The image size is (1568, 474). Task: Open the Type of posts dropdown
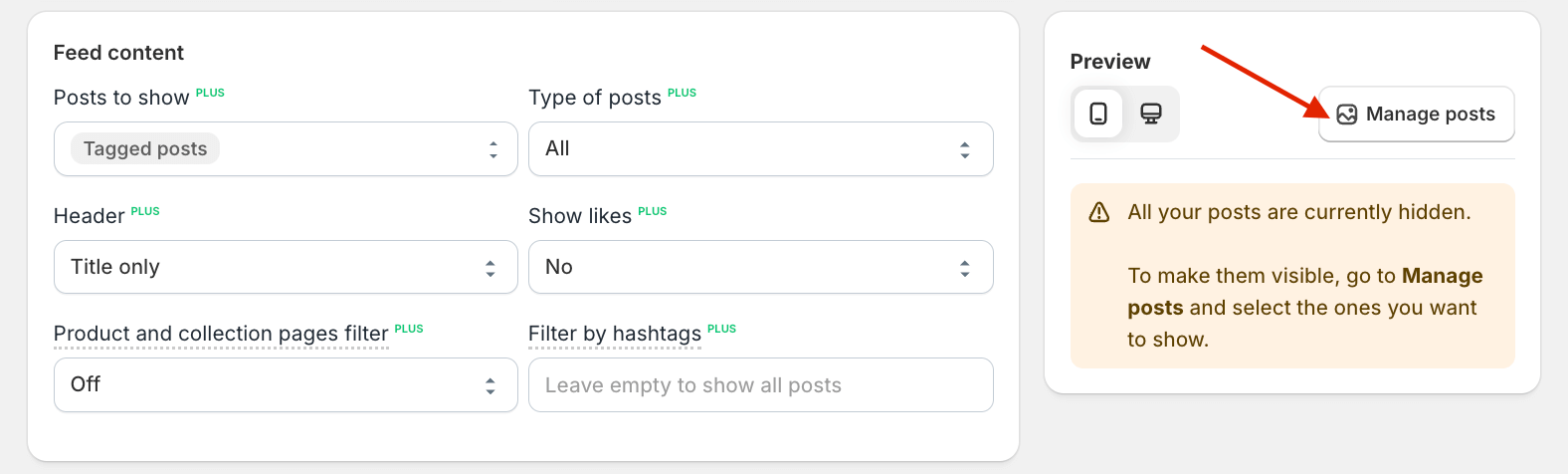coord(760,149)
